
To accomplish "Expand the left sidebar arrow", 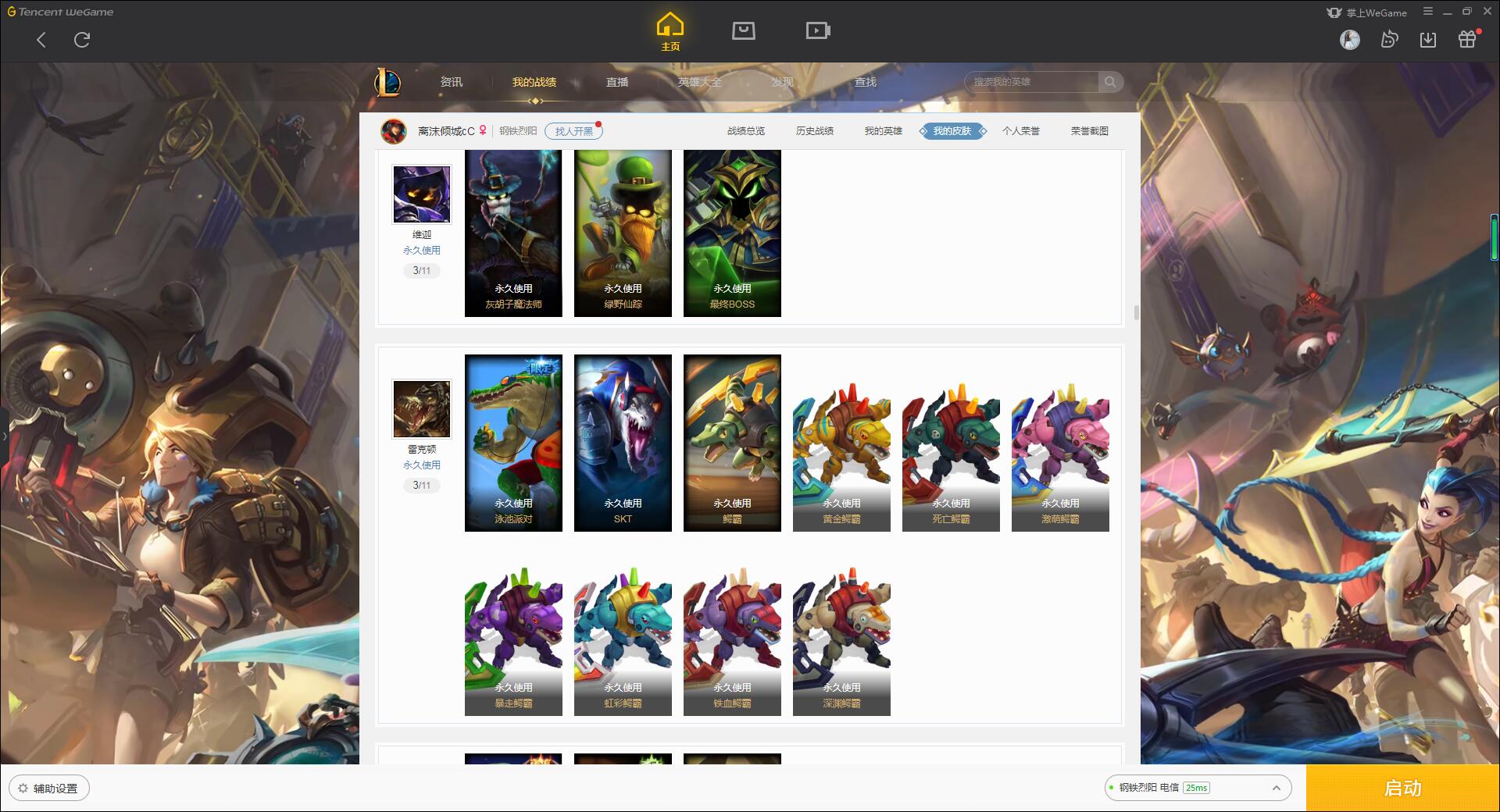I will click(4, 436).
